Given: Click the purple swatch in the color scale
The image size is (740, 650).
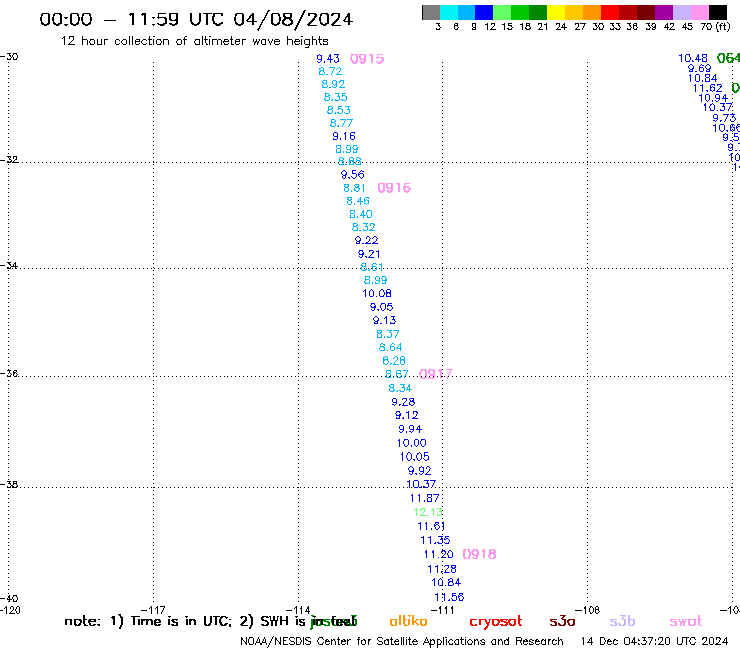Looking at the screenshot, I should pyautogui.click(x=664, y=12).
